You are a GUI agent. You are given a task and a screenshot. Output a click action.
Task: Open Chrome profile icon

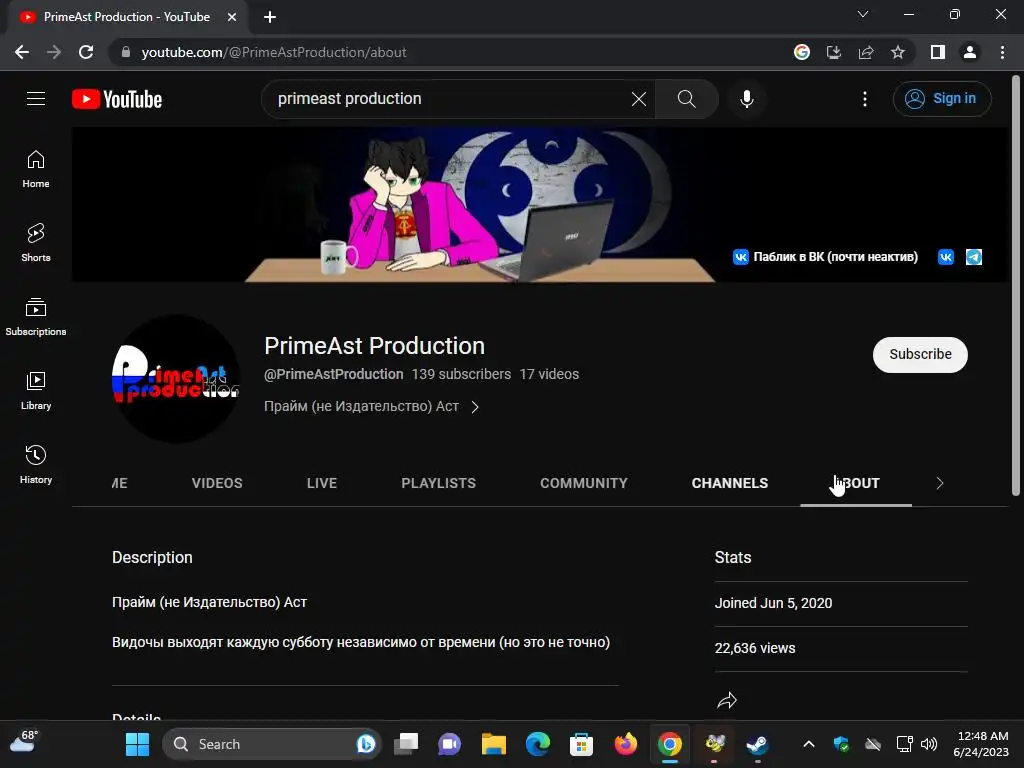[970, 52]
